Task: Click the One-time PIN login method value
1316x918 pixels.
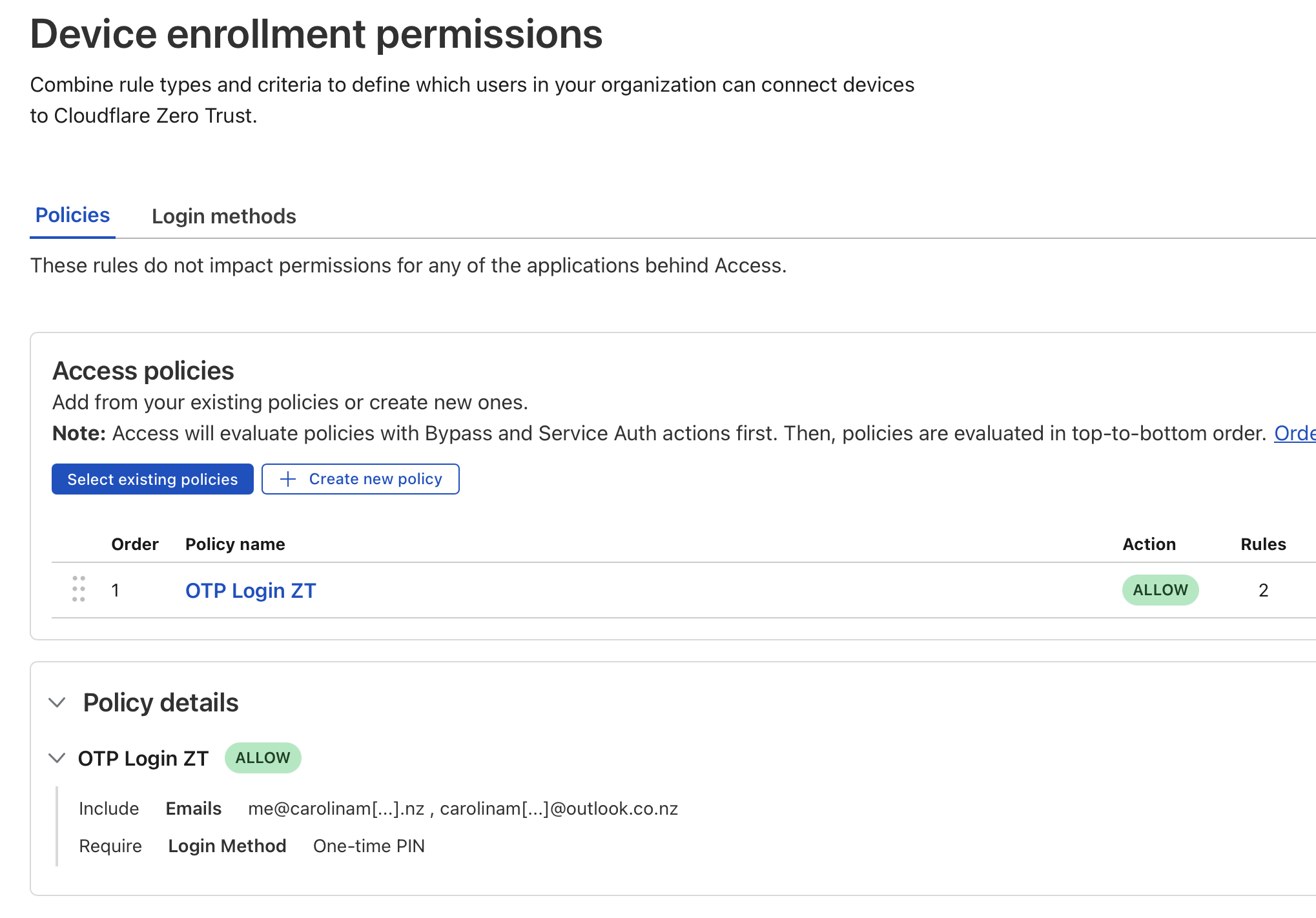Action: 369,846
